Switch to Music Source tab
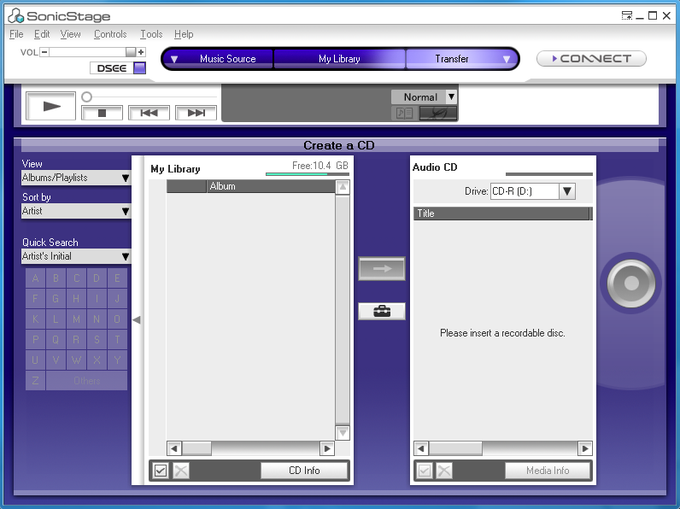The width and height of the screenshot is (680, 509). click(x=228, y=59)
